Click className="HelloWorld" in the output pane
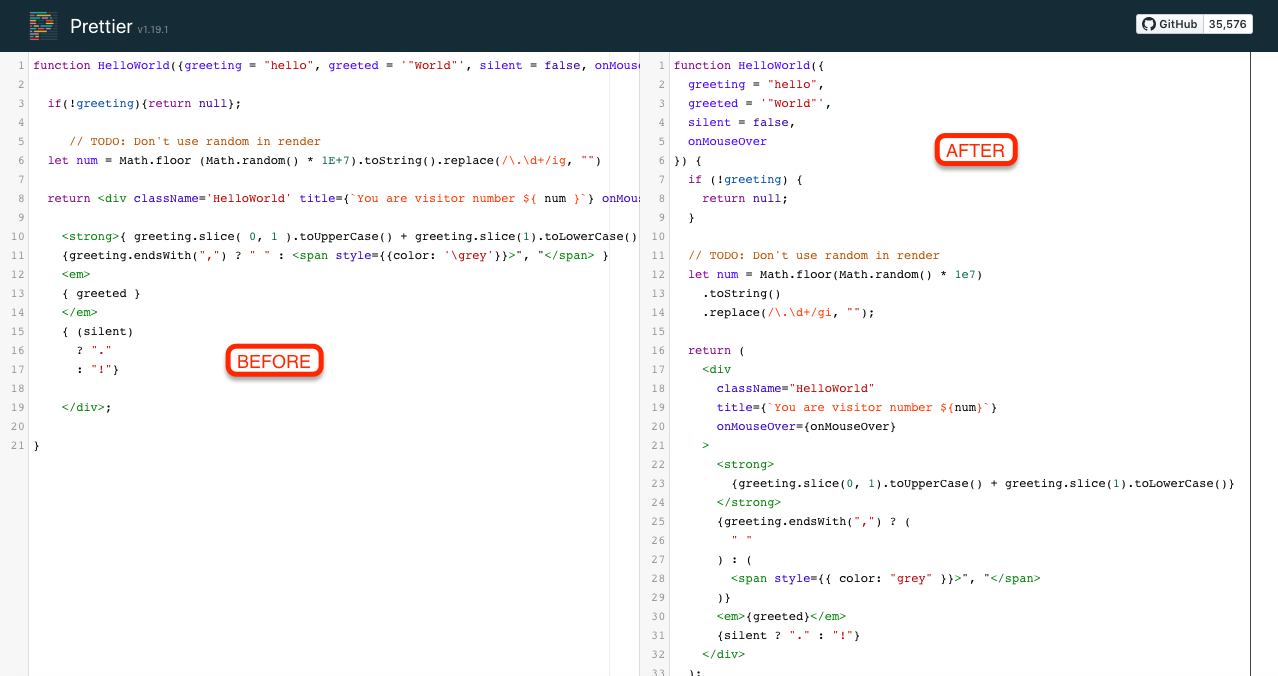The width and height of the screenshot is (1278, 676). tap(795, 388)
